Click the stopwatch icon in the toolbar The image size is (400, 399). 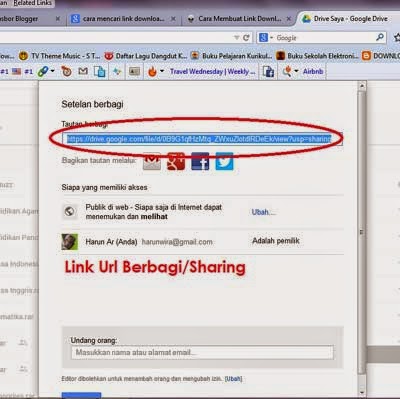66,71
